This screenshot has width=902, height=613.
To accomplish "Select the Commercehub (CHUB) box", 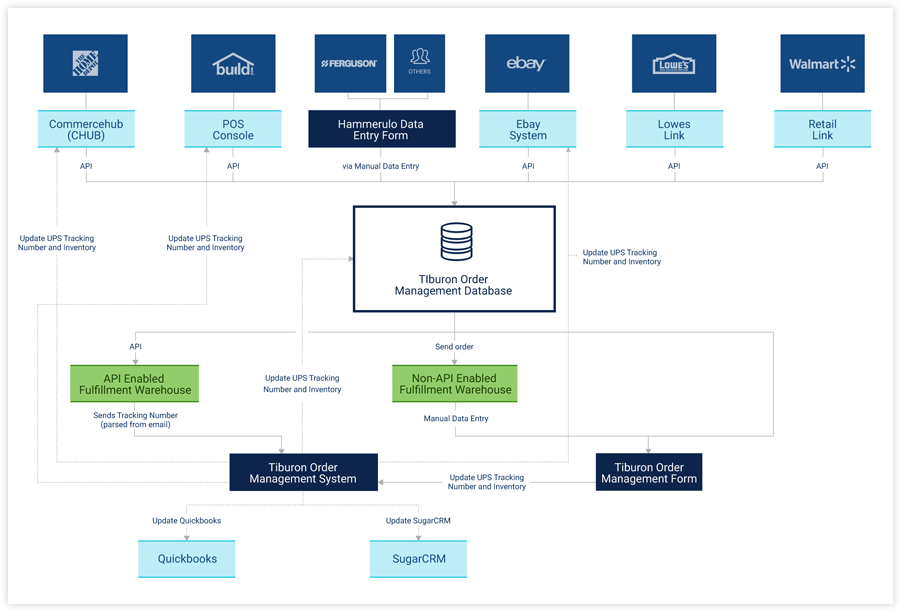I will [x=86, y=129].
